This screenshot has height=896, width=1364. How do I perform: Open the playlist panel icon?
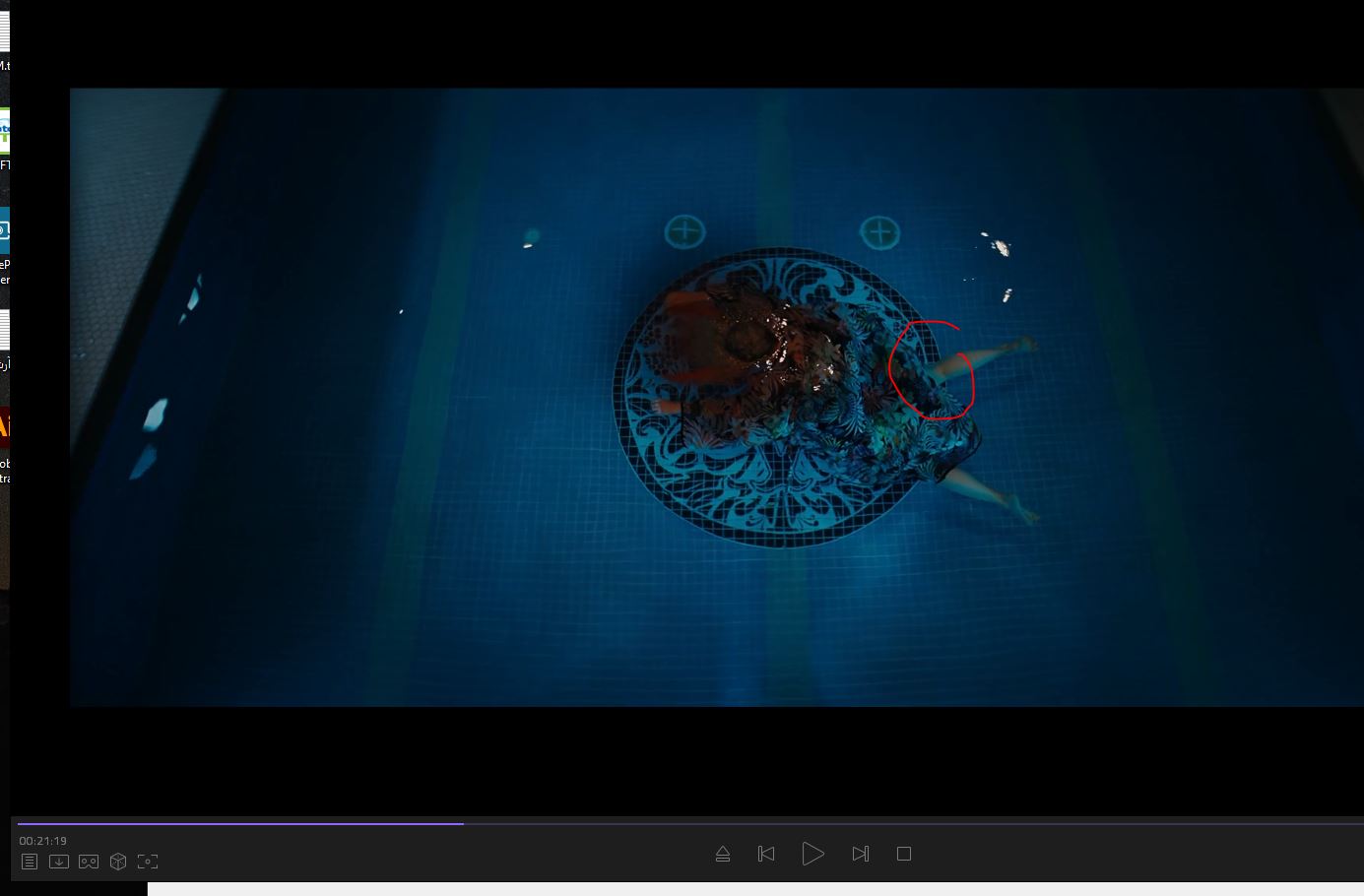(x=30, y=862)
